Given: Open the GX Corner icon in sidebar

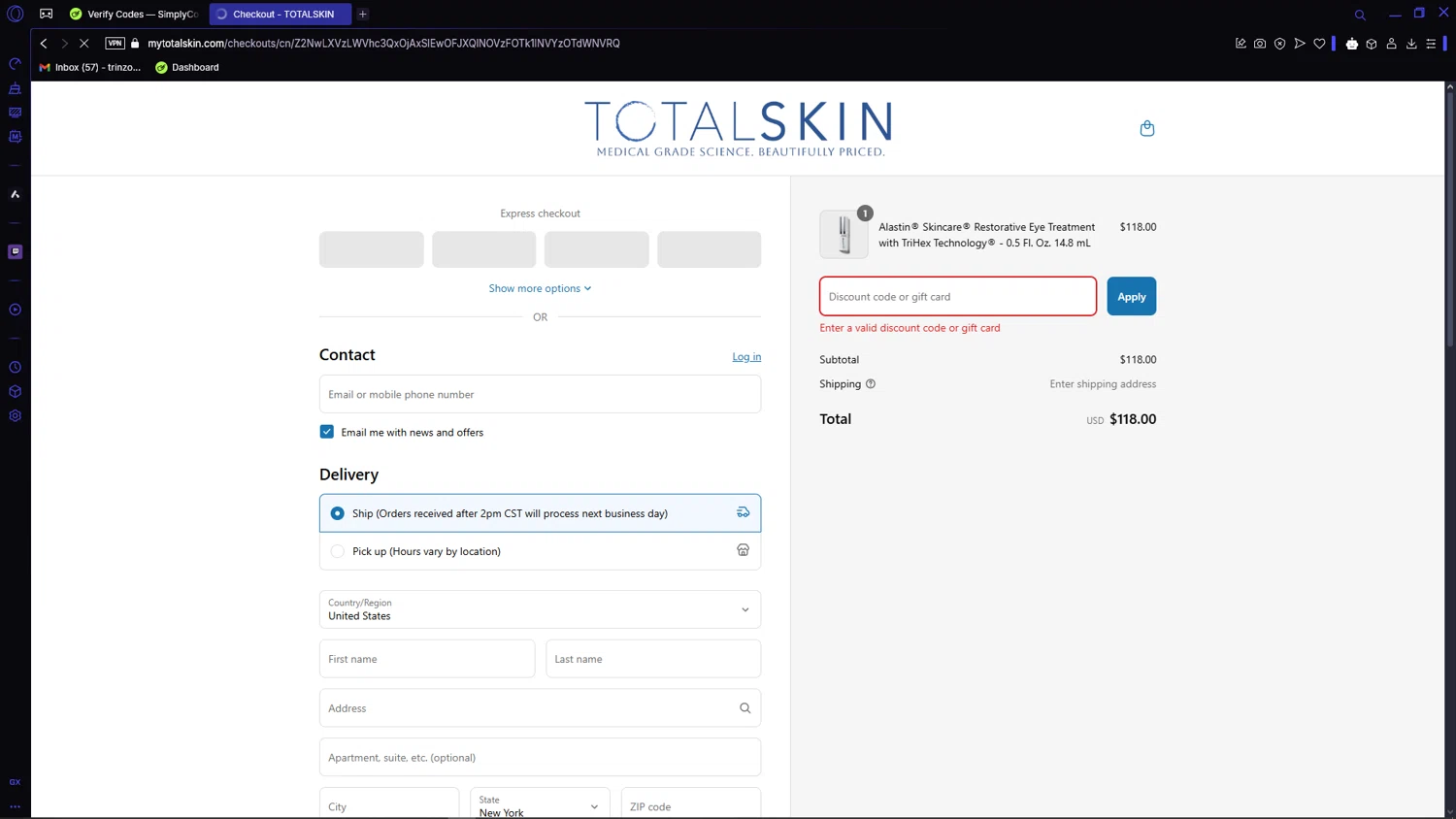Looking at the screenshot, I should click(16, 781).
